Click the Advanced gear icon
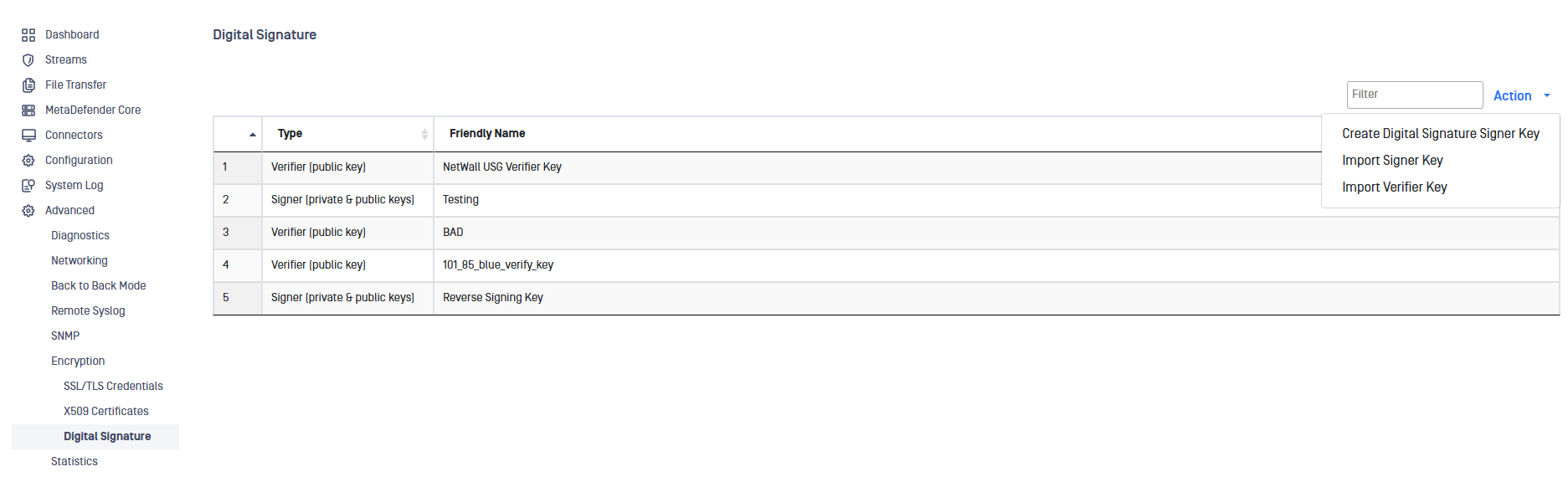The height and width of the screenshot is (477, 1568). pyautogui.click(x=28, y=211)
